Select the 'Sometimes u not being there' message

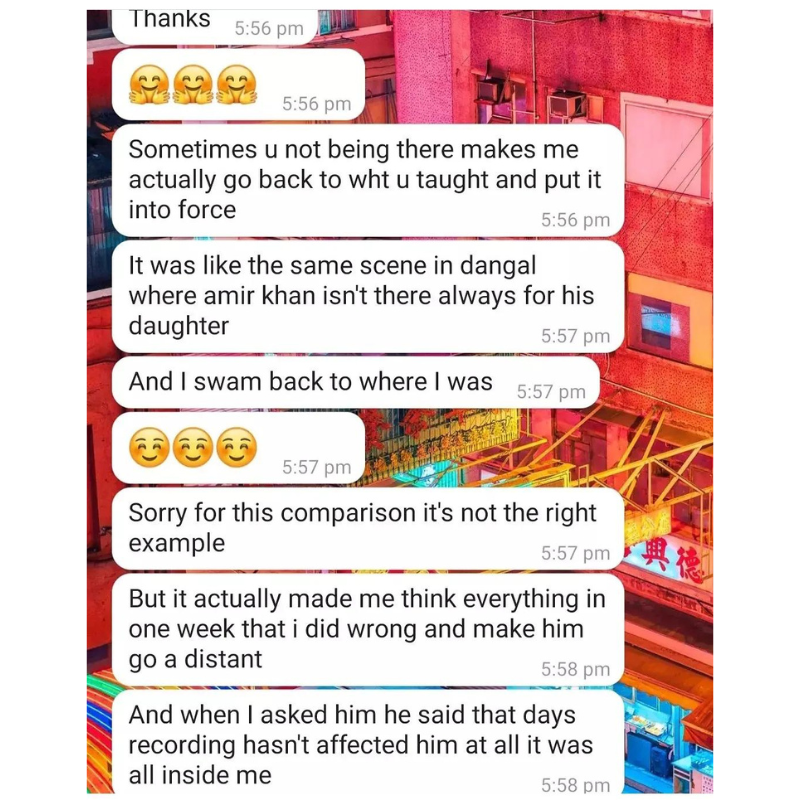pos(368,181)
